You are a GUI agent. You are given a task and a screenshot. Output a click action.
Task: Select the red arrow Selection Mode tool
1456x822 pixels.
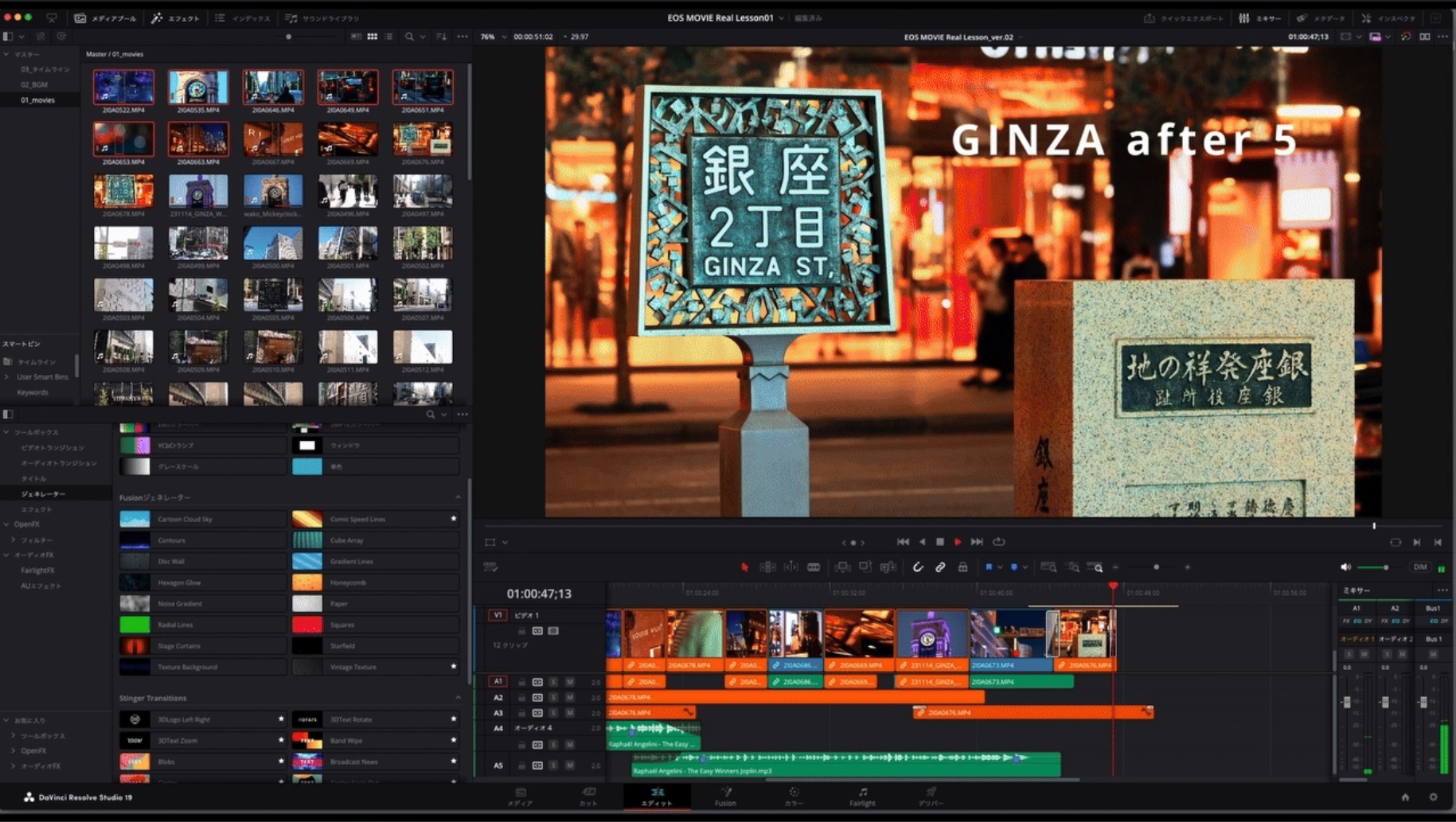tap(744, 567)
